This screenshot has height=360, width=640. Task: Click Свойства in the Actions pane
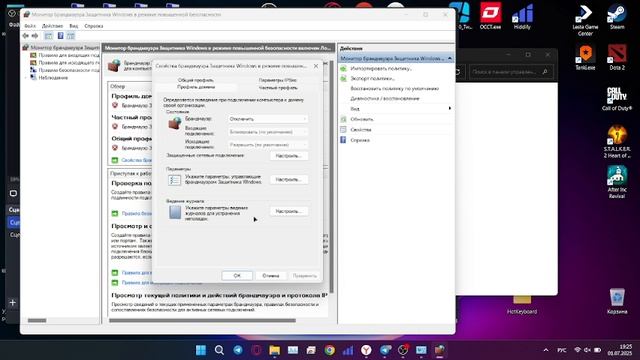point(361,130)
